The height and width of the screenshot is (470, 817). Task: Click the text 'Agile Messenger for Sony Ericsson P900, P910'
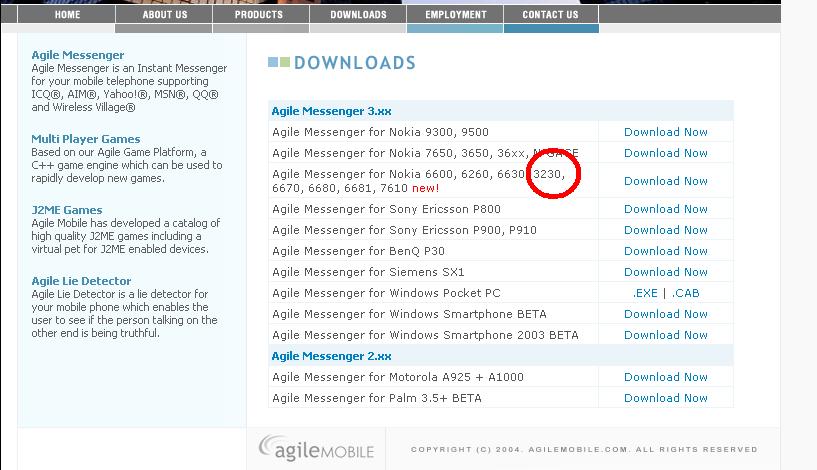(x=404, y=230)
